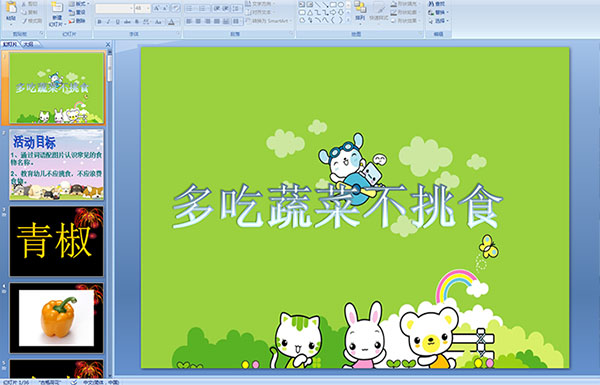
Task: Toggle Italic formatting
Action: (108, 22)
